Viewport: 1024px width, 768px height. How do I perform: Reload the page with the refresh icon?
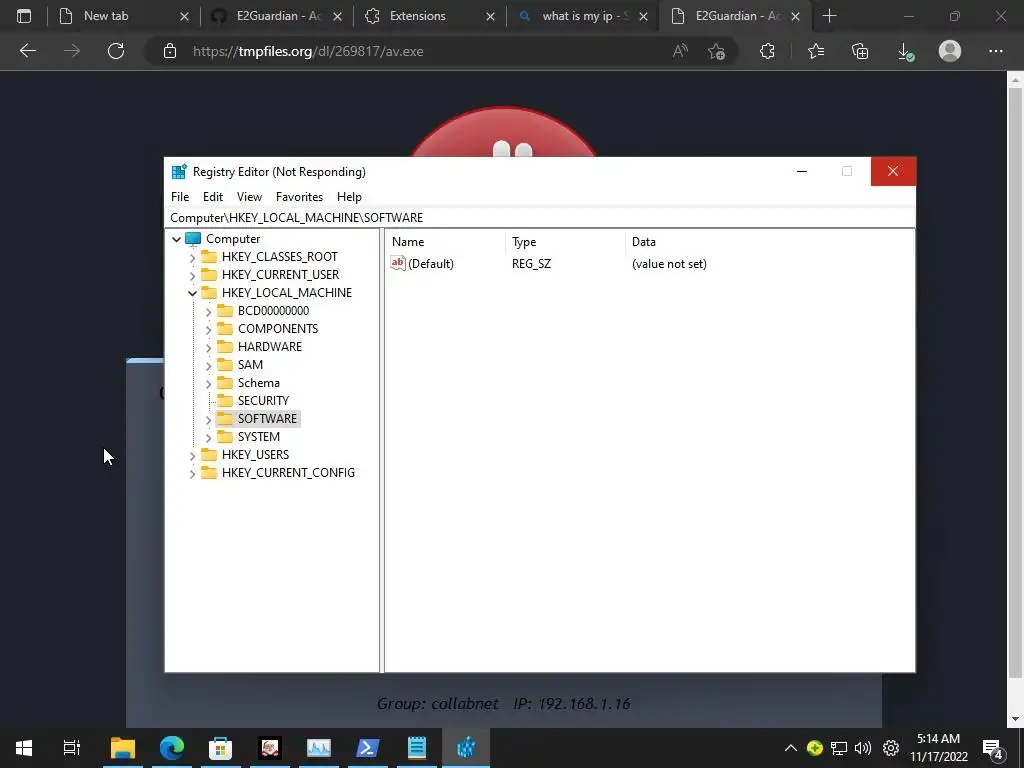tap(116, 51)
